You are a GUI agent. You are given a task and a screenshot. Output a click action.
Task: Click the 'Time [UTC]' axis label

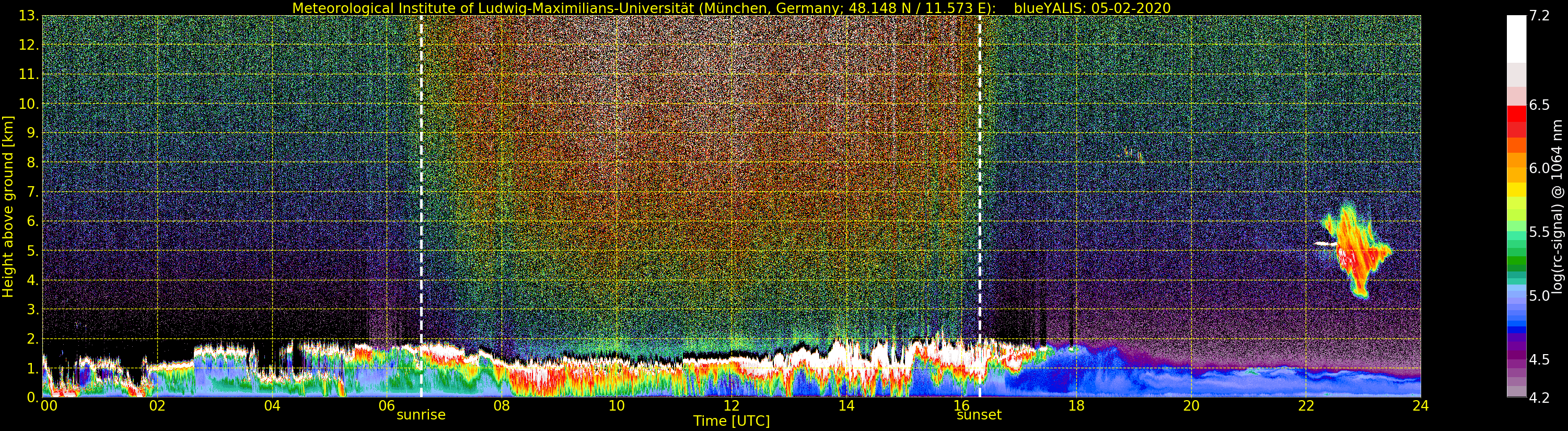pos(731,421)
